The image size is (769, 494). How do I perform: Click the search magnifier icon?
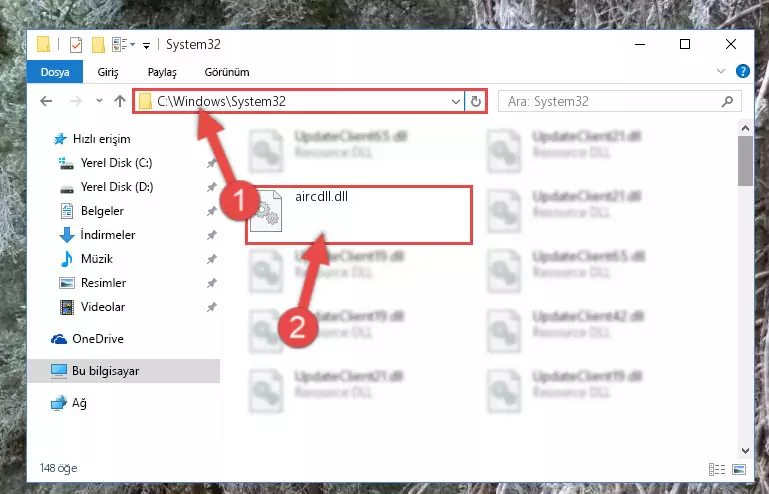click(727, 102)
